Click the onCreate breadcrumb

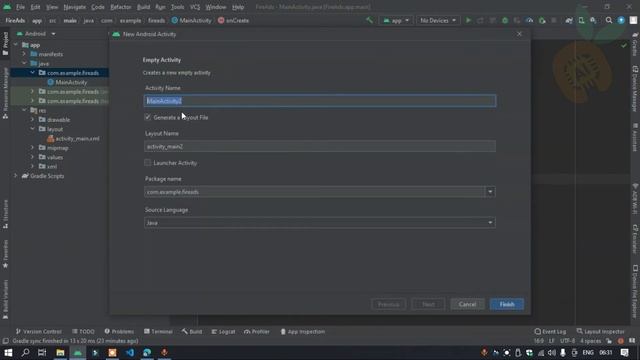233,20
